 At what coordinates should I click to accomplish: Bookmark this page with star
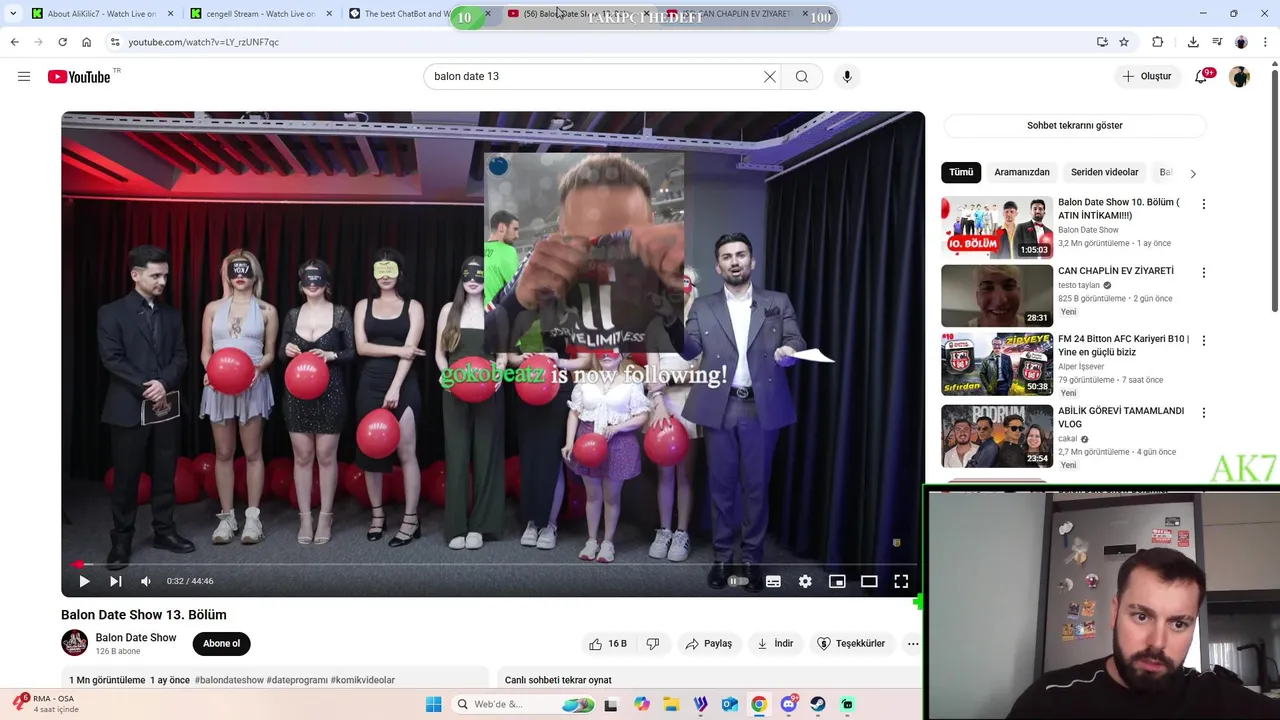1124,42
